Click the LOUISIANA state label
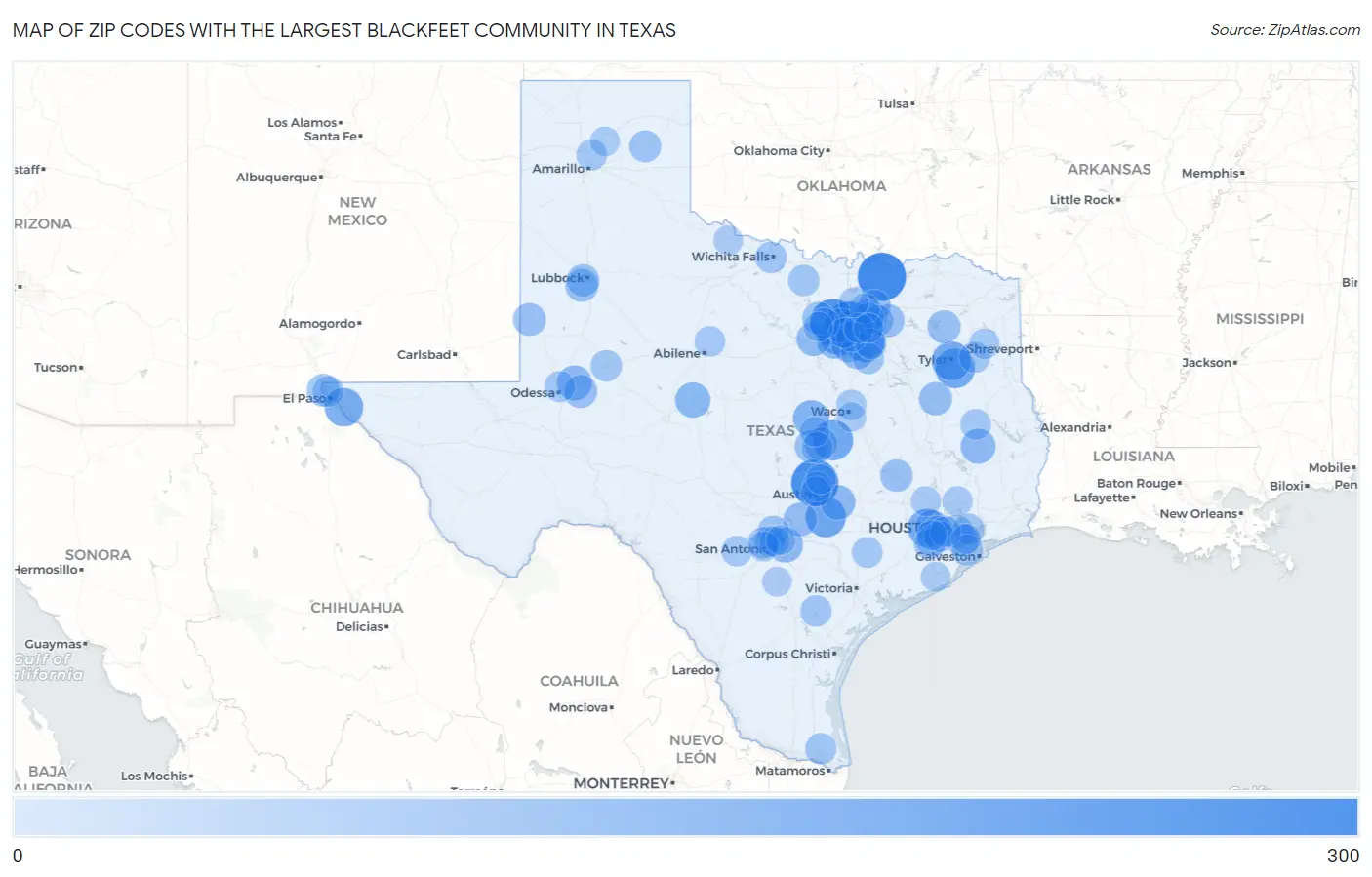 point(1134,457)
